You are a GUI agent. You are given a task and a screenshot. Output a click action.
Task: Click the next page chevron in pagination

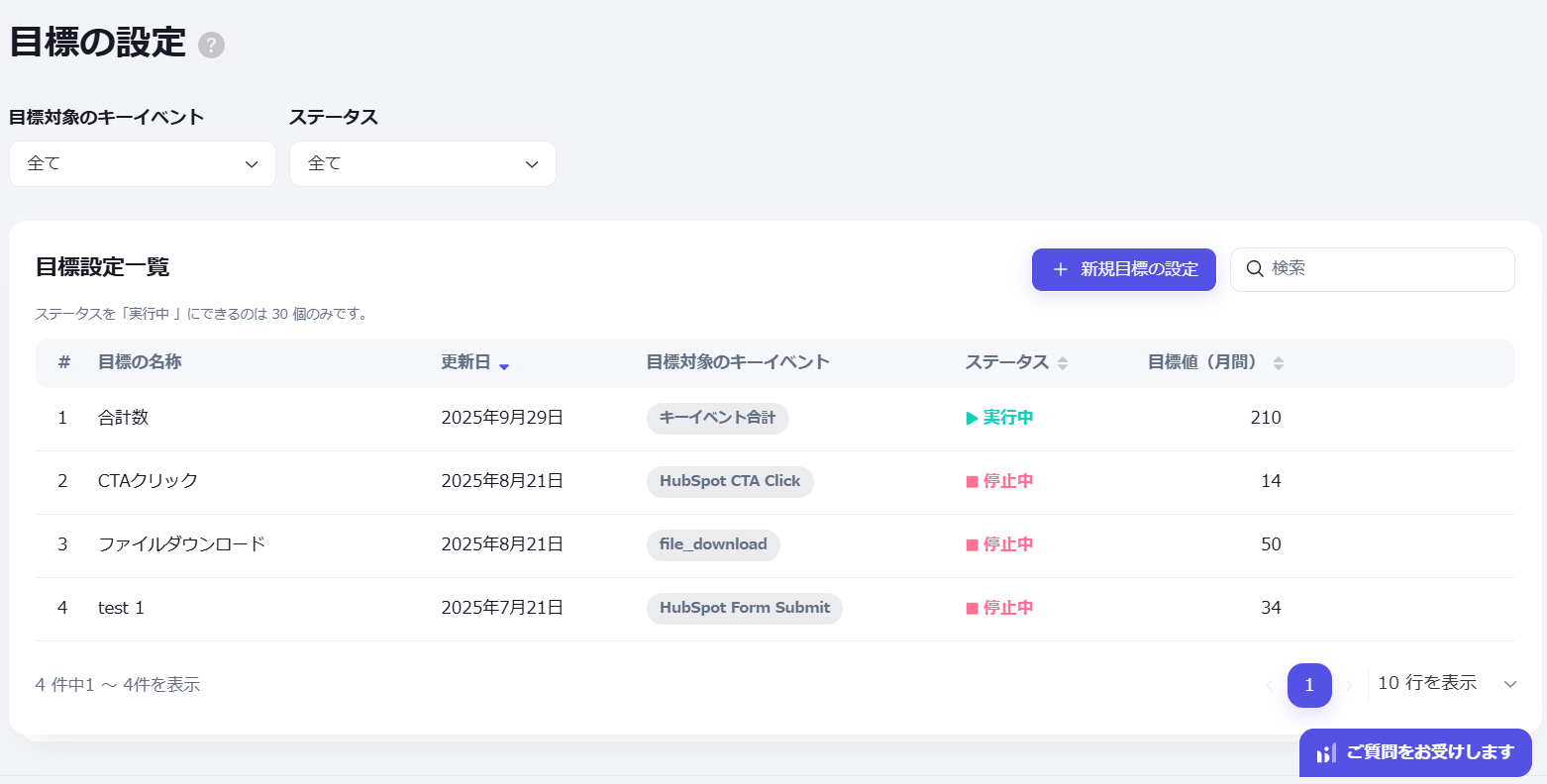[x=1349, y=684]
